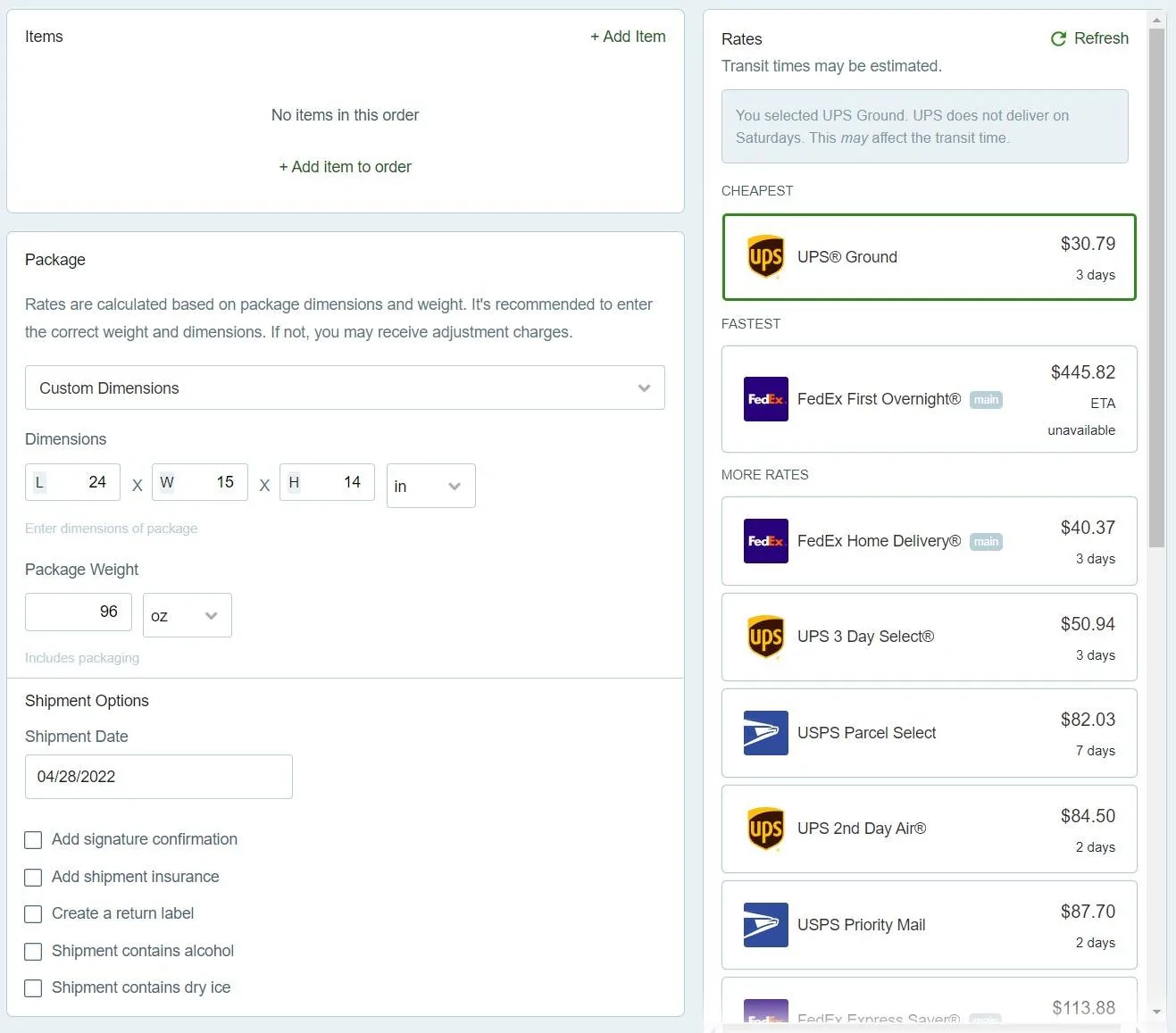
Task: Click the rates panel vertical scrollbar thumb
Action: pyautogui.click(x=1156, y=287)
